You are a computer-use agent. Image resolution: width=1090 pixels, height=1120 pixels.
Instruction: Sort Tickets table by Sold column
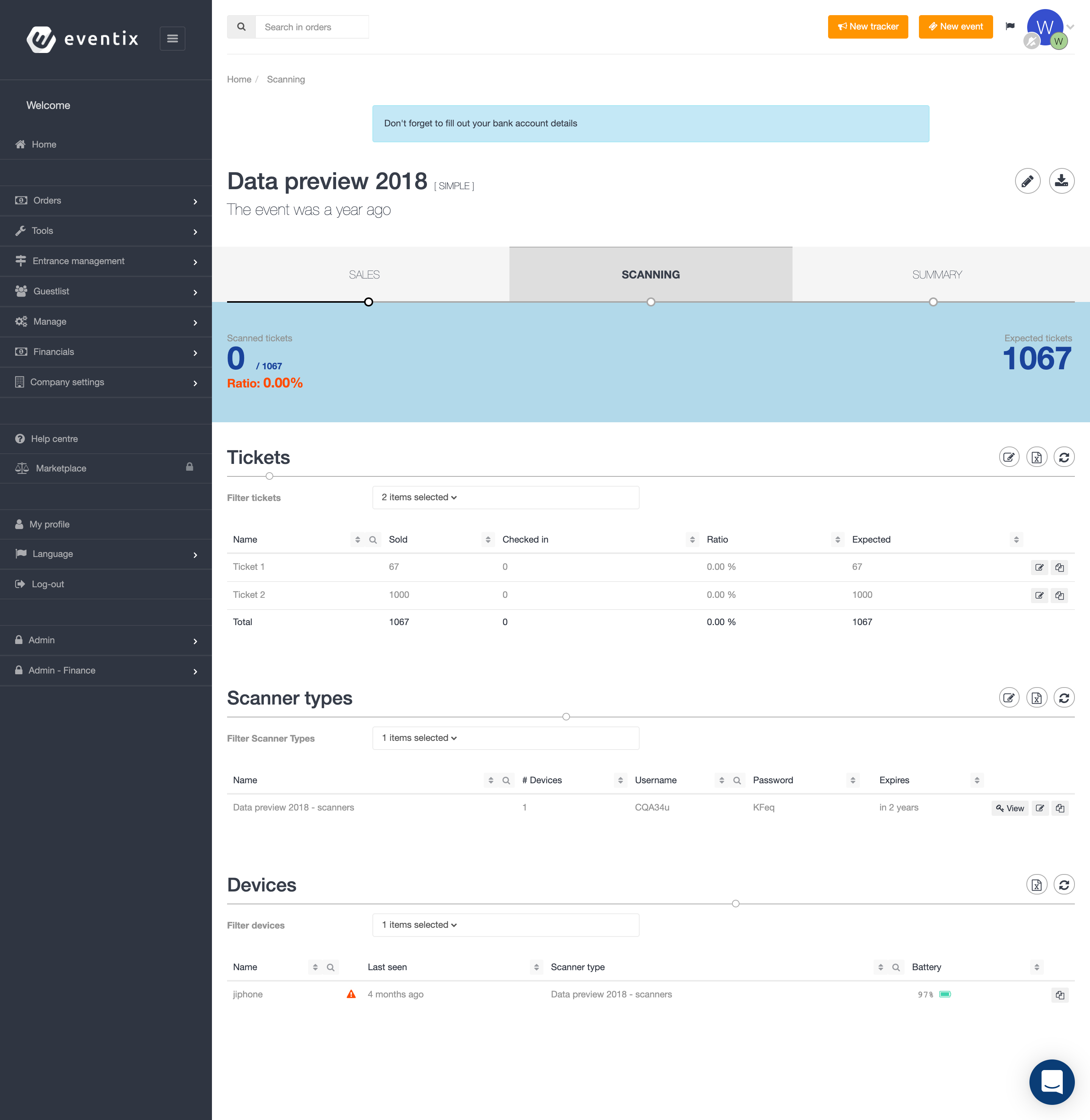point(488,540)
